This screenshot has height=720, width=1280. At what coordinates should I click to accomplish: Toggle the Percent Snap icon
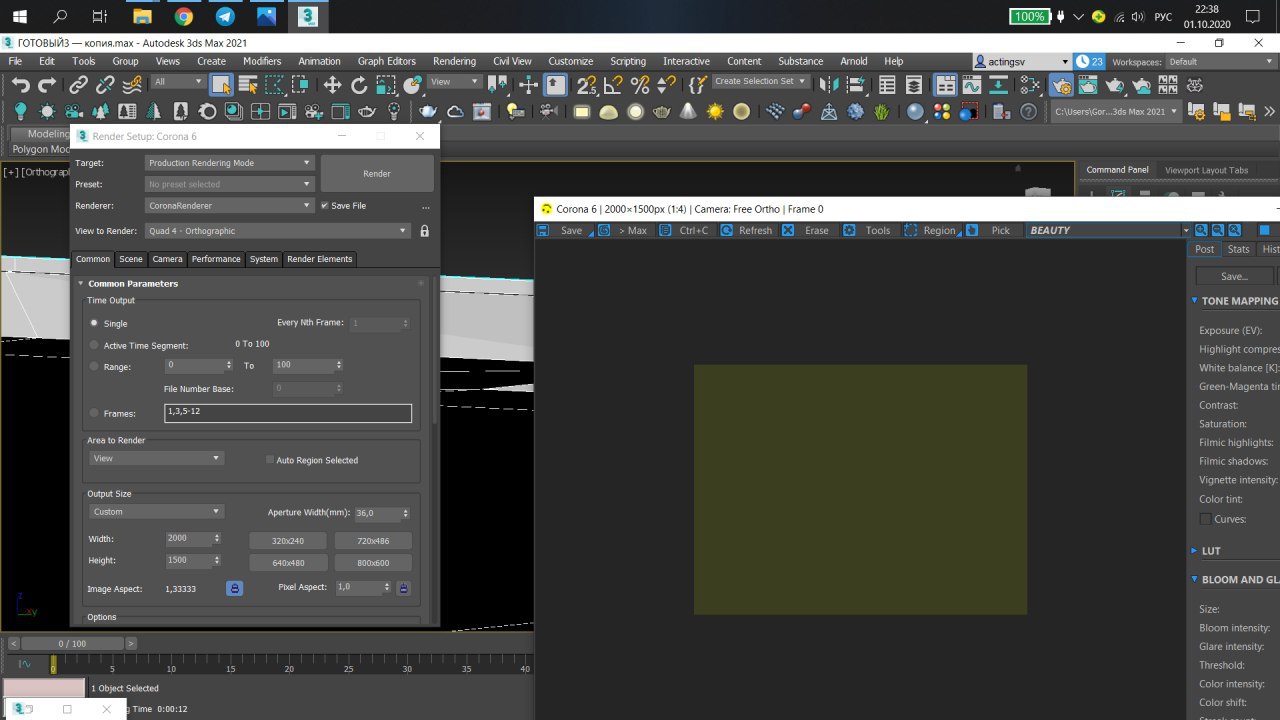[x=641, y=85]
